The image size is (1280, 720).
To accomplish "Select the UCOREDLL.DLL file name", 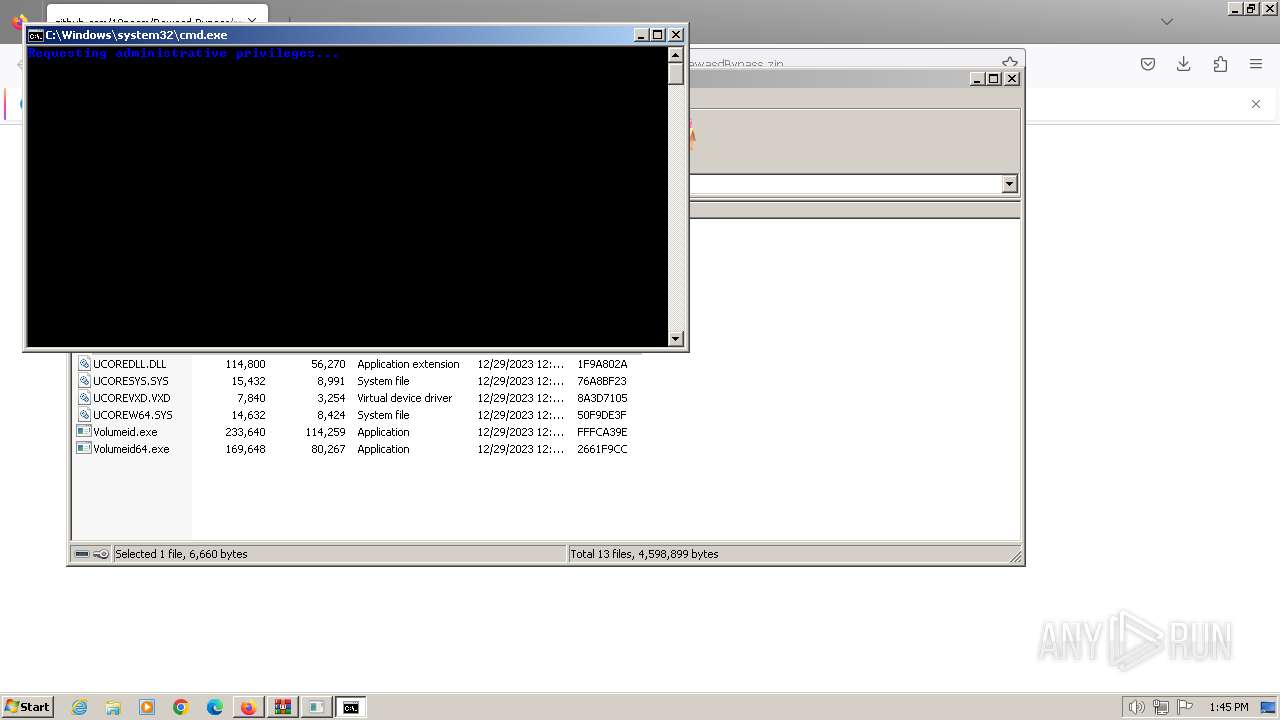I will coord(130,364).
